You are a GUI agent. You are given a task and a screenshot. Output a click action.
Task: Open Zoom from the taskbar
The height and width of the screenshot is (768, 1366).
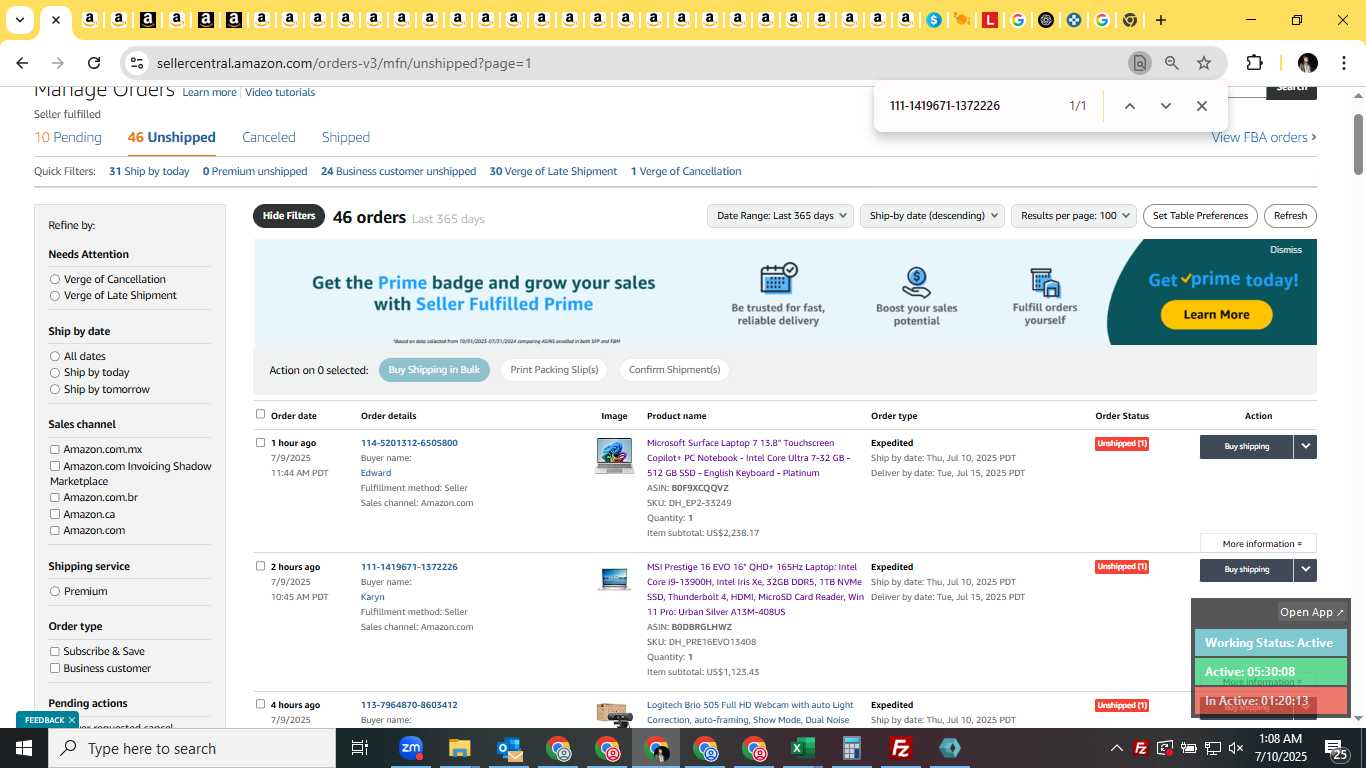[x=411, y=748]
